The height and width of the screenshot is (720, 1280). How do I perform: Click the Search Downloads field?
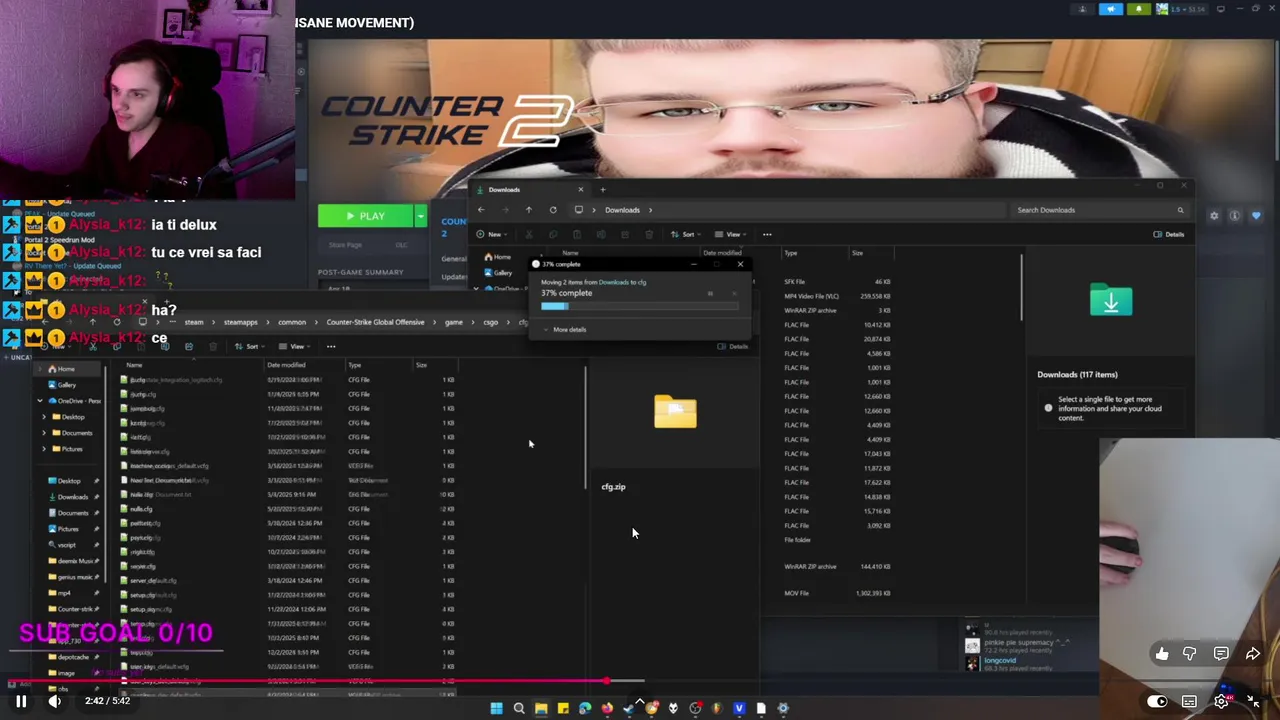[1100, 210]
